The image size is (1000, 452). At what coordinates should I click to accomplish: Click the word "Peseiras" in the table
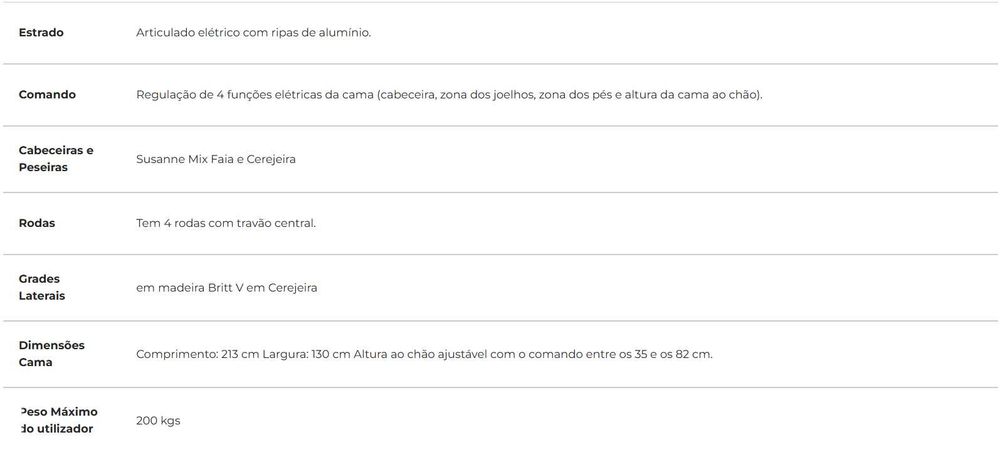click(43, 168)
